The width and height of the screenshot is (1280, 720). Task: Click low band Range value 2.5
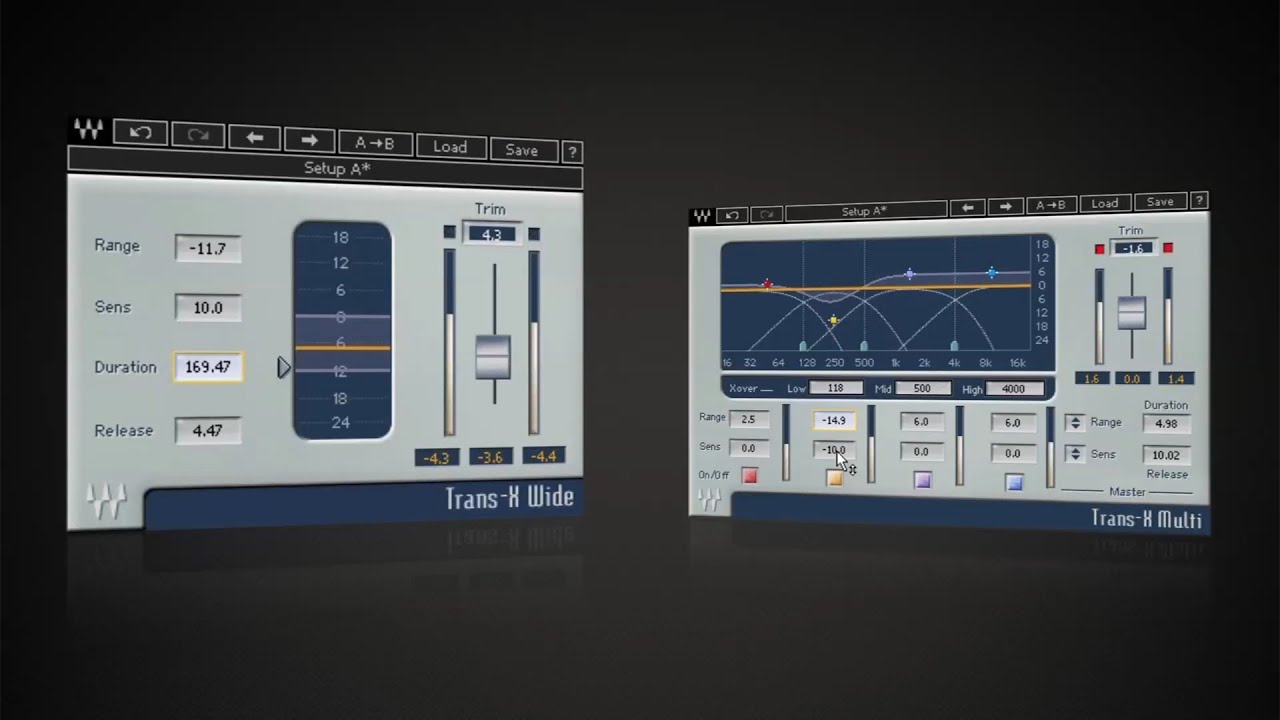pos(749,419)
